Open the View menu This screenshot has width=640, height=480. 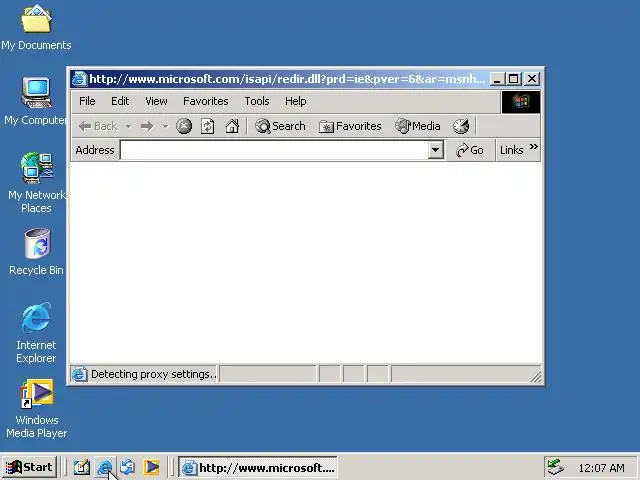(x=156, y=101)
